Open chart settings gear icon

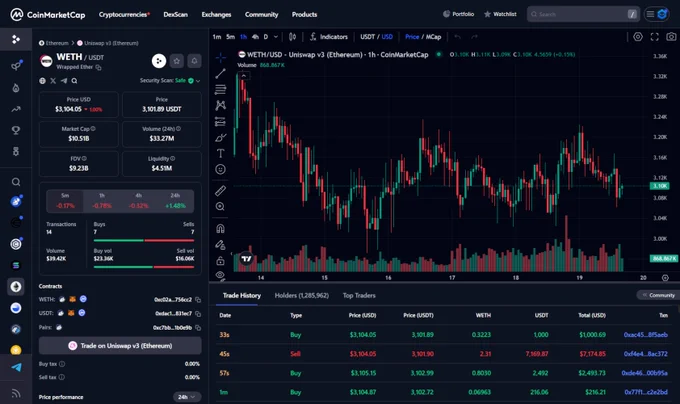[x=638, y=37]
